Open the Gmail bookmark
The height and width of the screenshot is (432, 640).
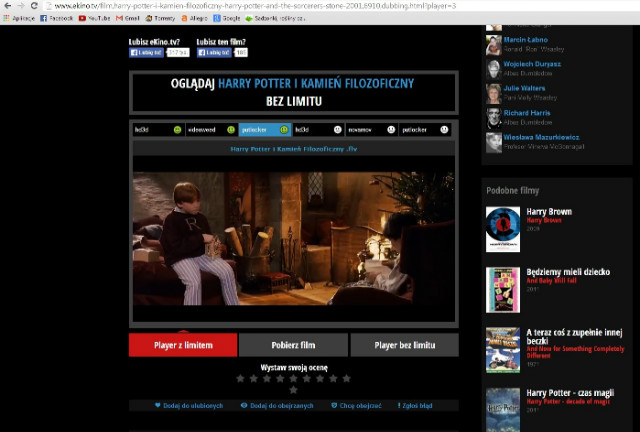[x=128, y=18]
